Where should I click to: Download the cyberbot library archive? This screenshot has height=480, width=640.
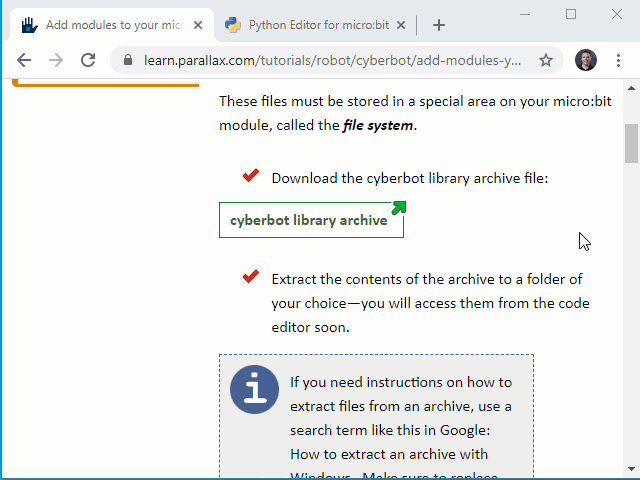click(x=311, y=220)
